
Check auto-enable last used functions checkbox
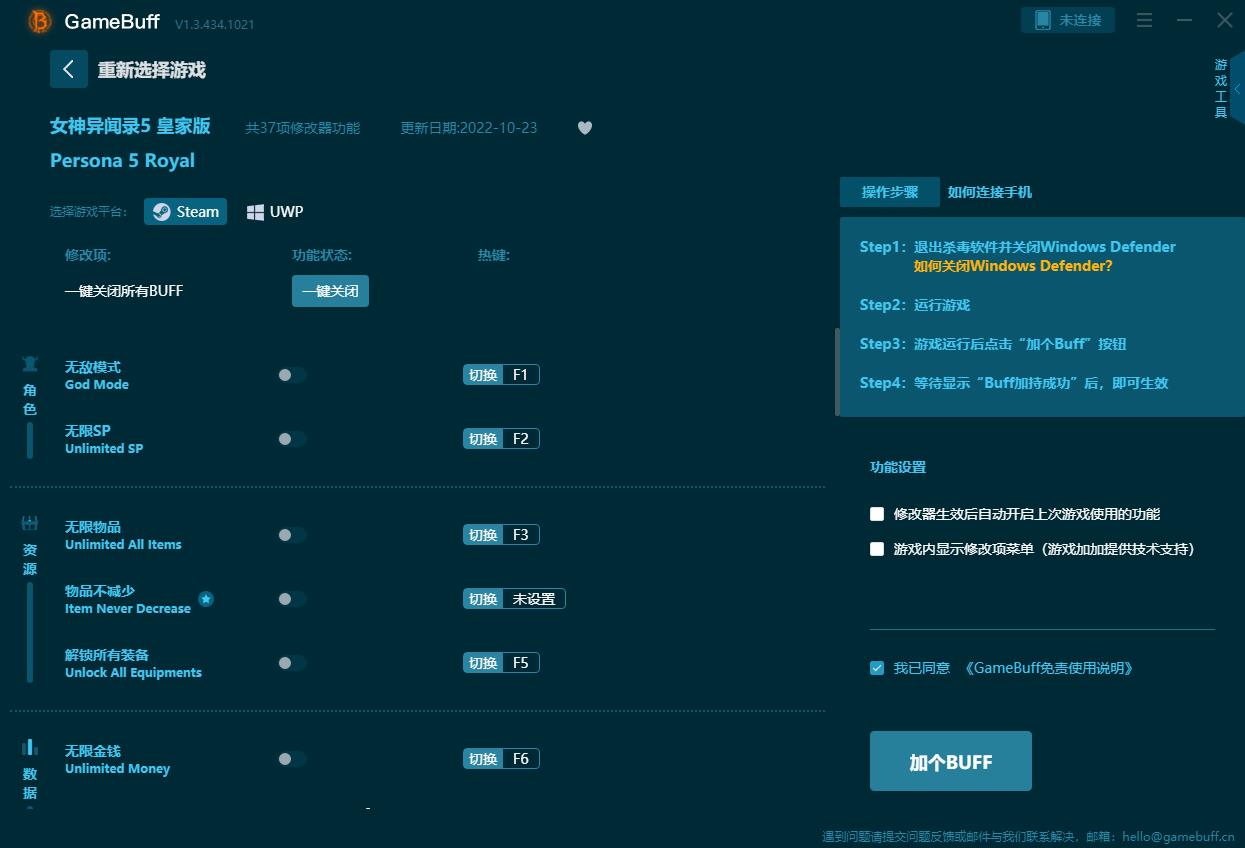point(877,514)
